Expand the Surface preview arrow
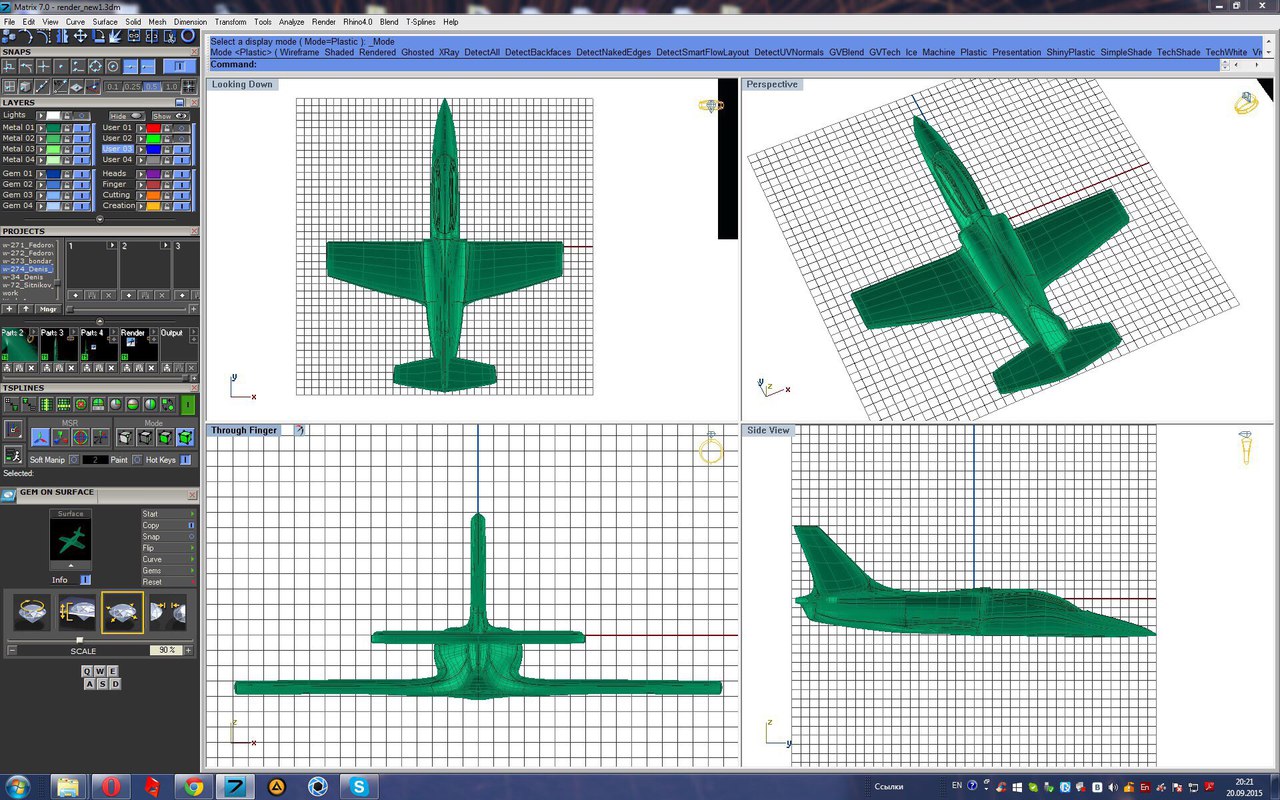 click(x=70, y=566)
